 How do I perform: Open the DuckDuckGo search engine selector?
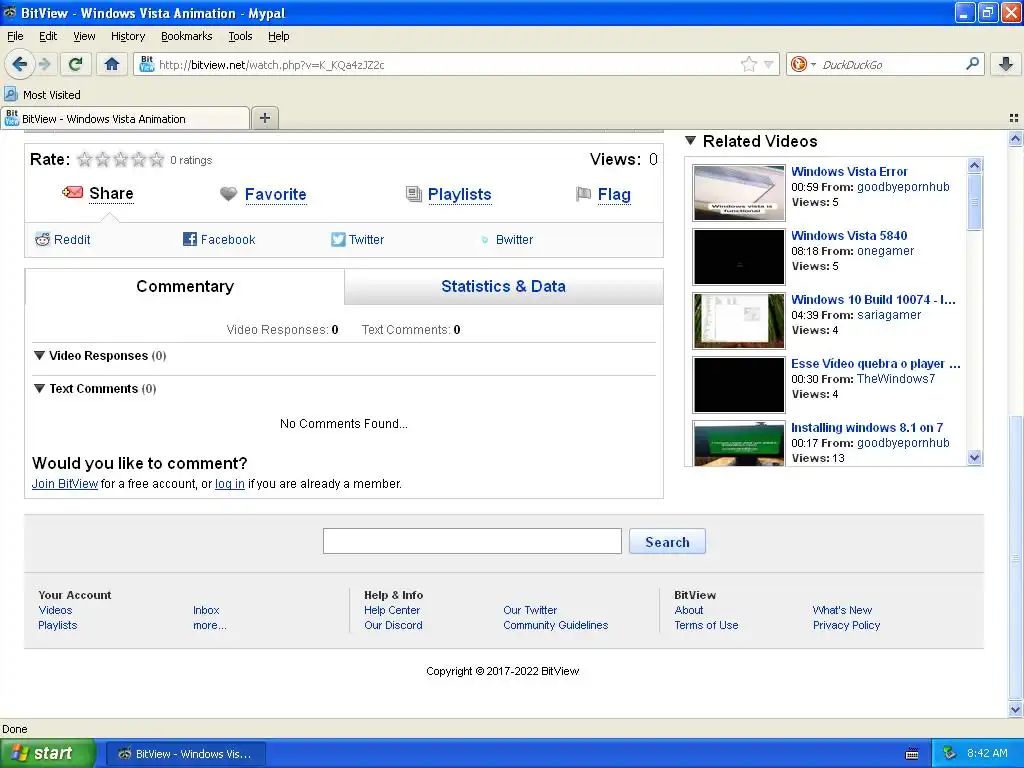click(803, 64)
